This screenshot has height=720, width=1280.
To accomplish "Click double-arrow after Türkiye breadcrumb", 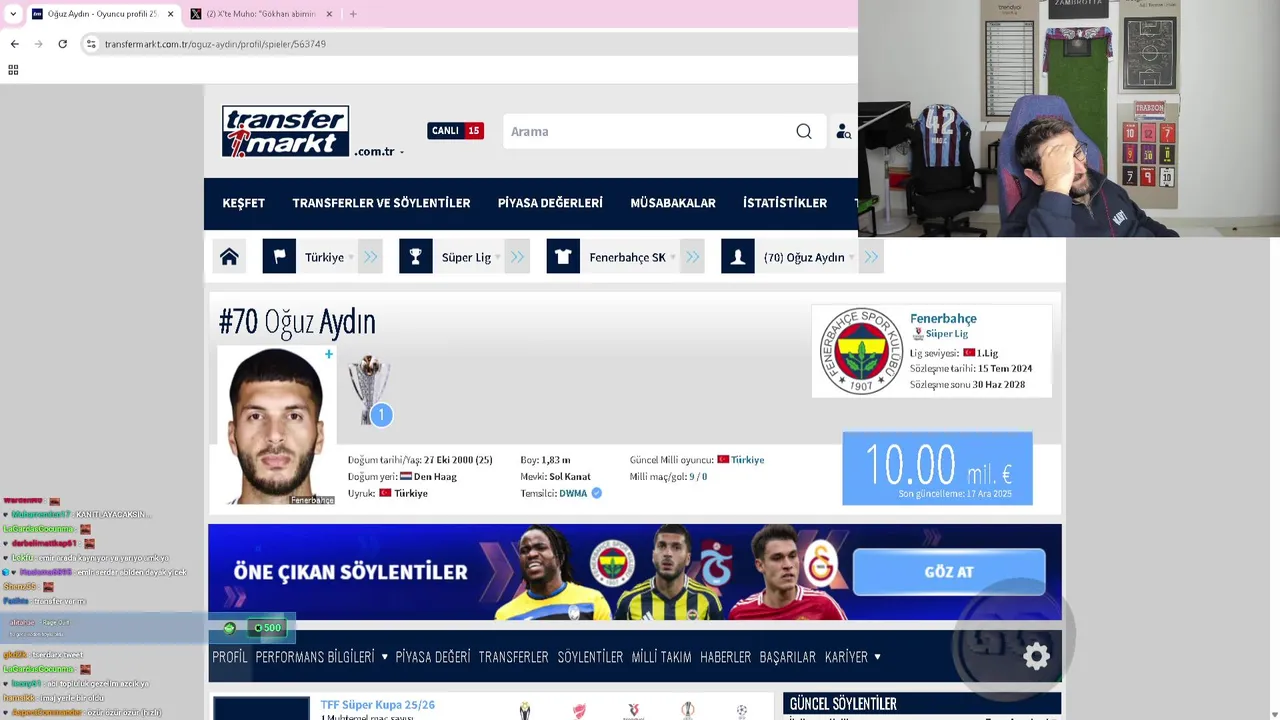I will point(371,257).
